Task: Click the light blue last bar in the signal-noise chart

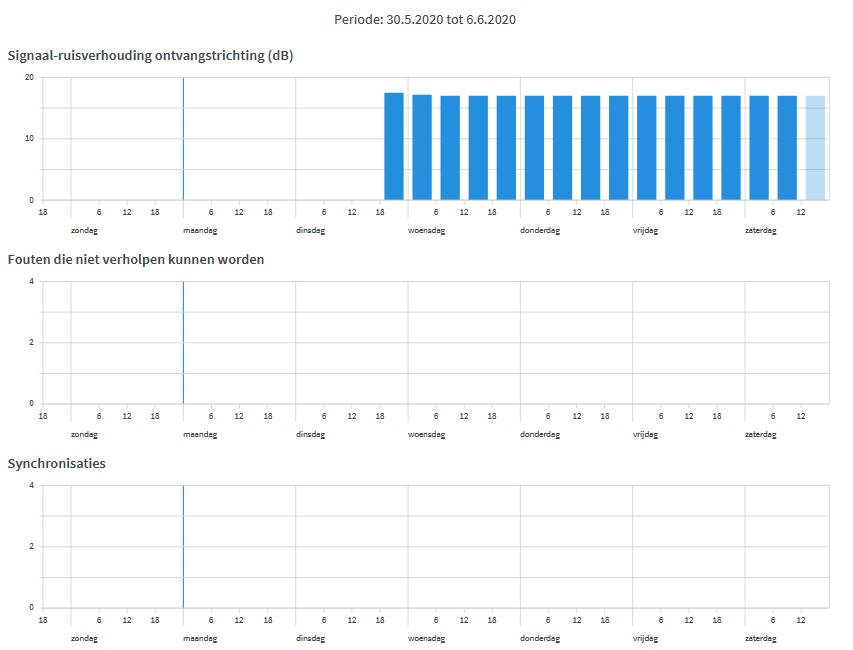Action: 815,148
